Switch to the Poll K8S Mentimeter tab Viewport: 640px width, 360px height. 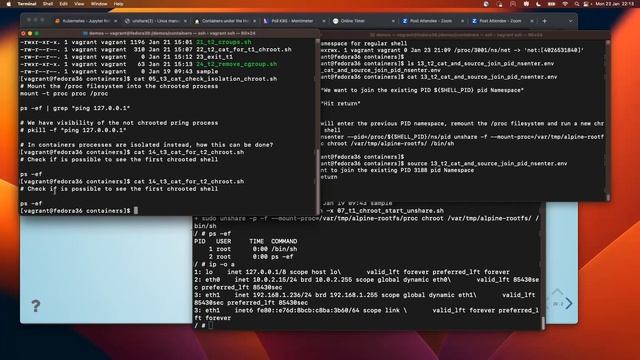(x=293, y=21)
